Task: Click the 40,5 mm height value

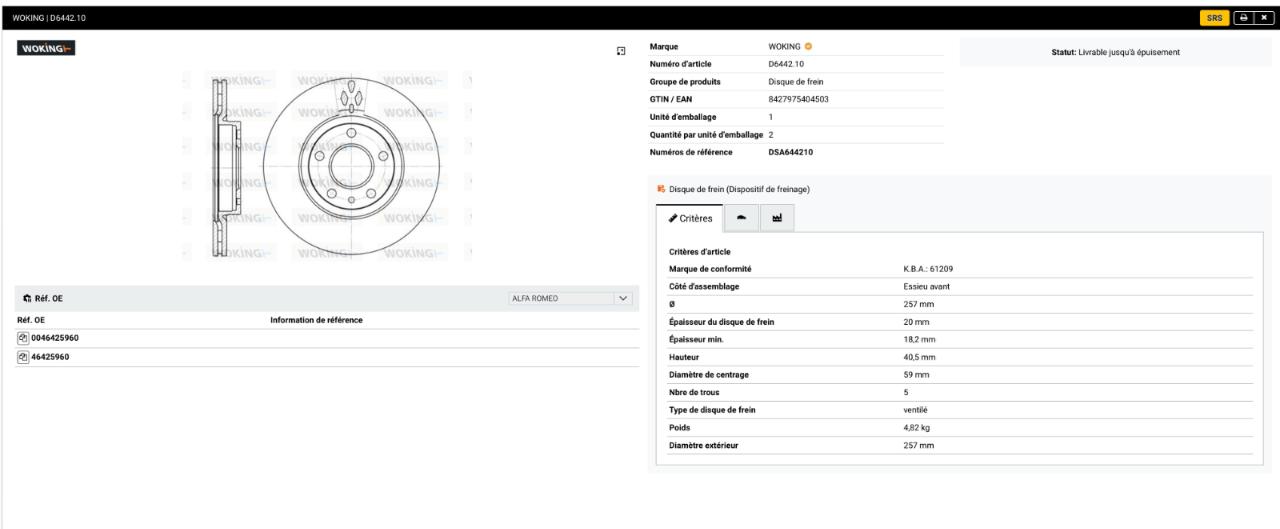Action: [919, 356]
